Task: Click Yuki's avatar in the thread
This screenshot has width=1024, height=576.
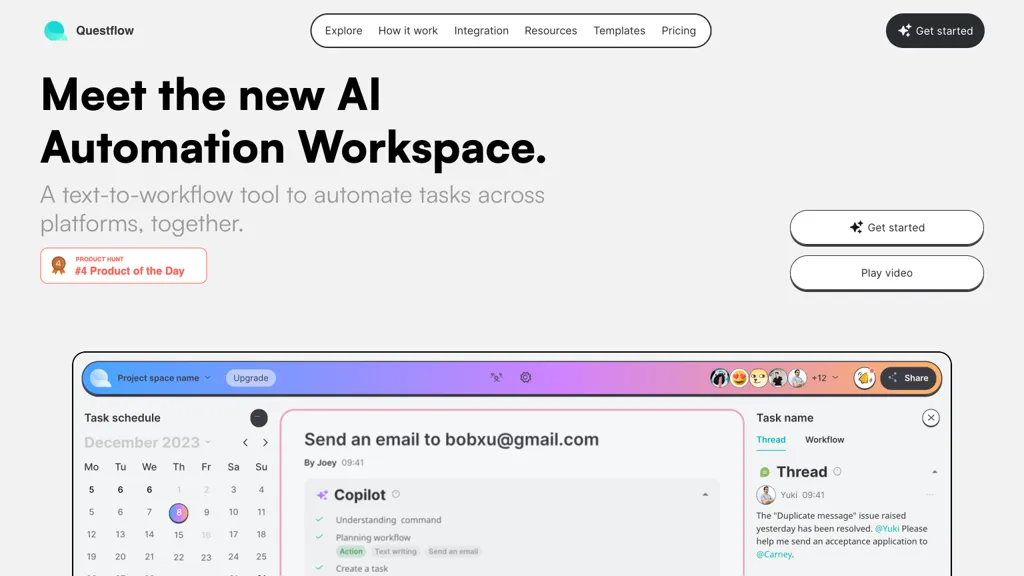Action: tap(766, 495)
